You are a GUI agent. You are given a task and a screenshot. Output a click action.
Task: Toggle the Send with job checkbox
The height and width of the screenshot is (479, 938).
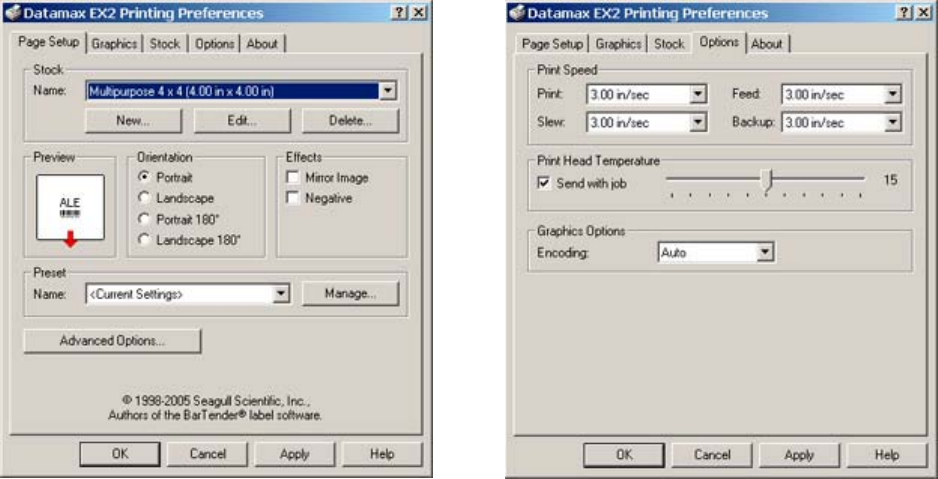[x=544, y=184]
